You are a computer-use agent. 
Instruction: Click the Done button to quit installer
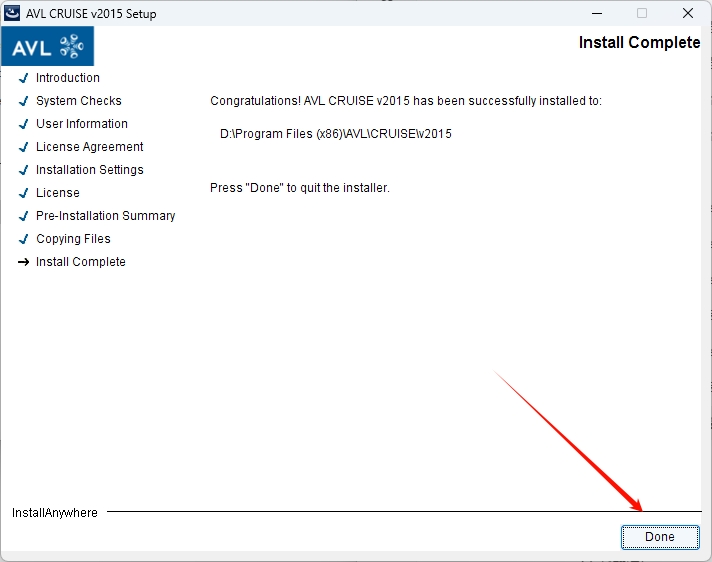(x=659, y=537)
